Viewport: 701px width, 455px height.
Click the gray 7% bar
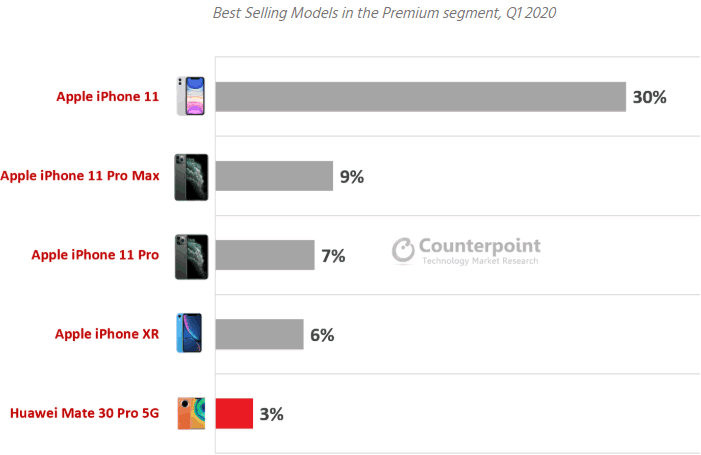265,255
